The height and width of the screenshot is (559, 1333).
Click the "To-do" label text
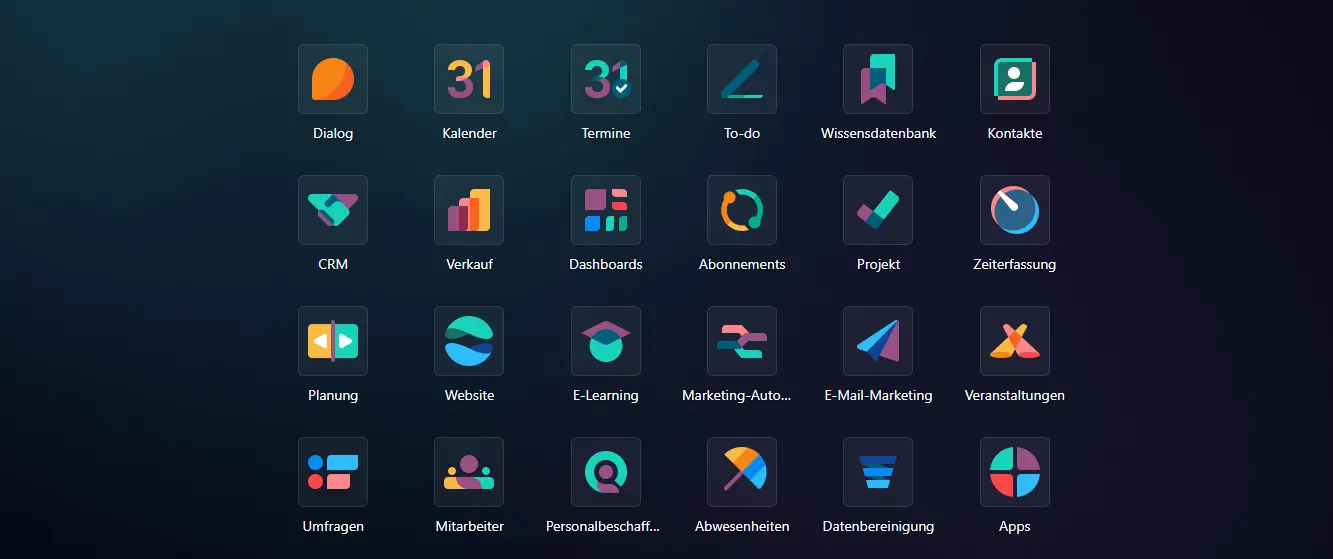pyautogui.click(x=742, y=133)
